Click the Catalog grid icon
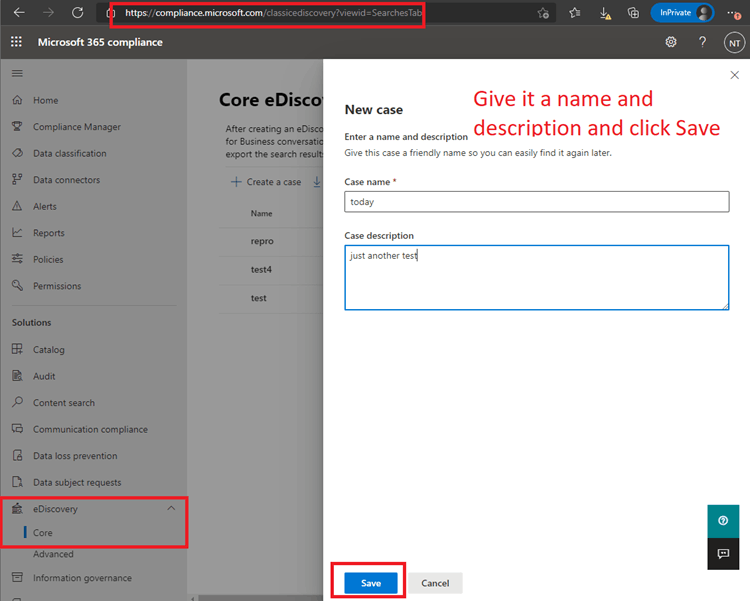750x601 pixels. [x=17, y=349]
